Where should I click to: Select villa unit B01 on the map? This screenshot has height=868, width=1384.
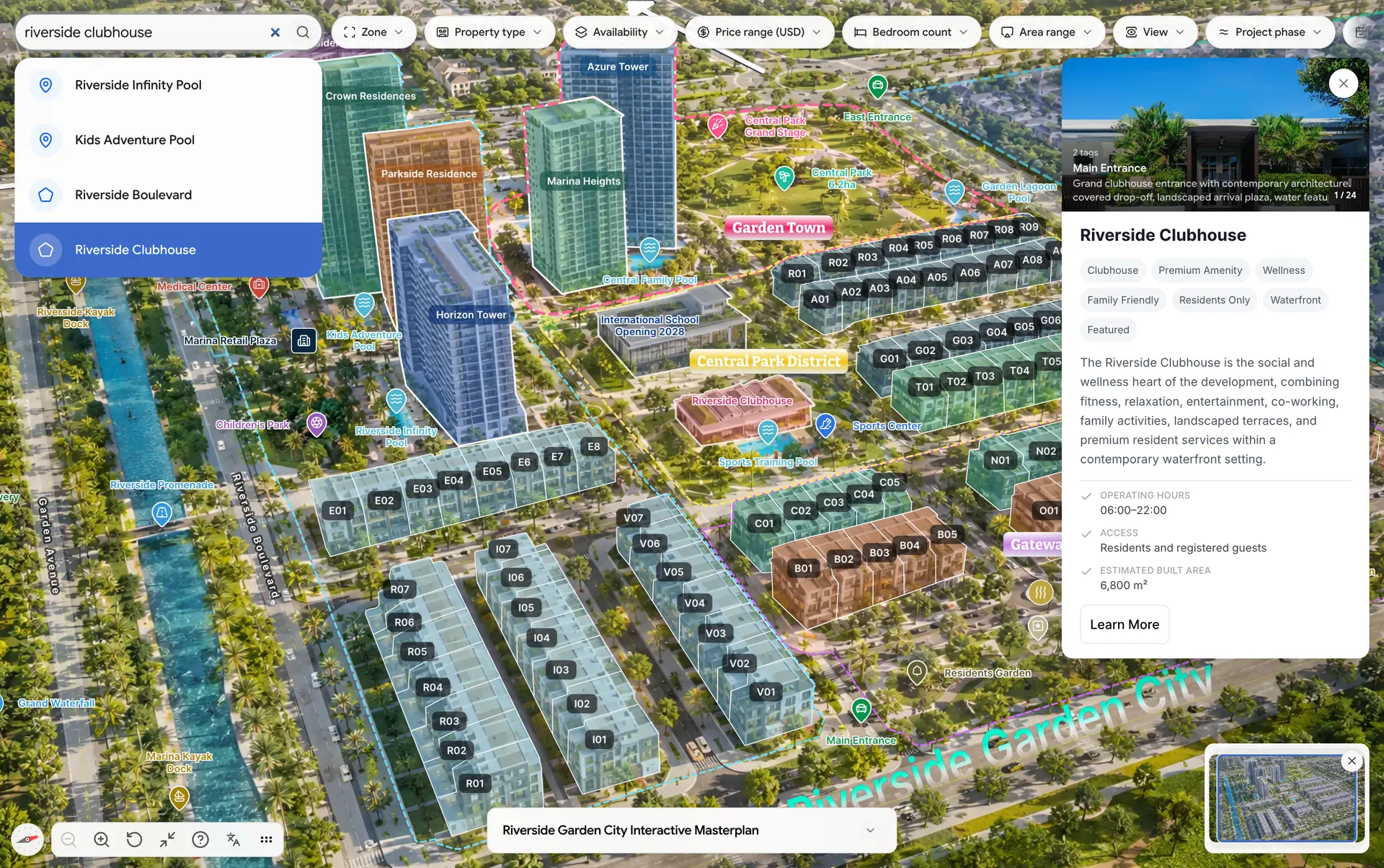pos(804,568)
